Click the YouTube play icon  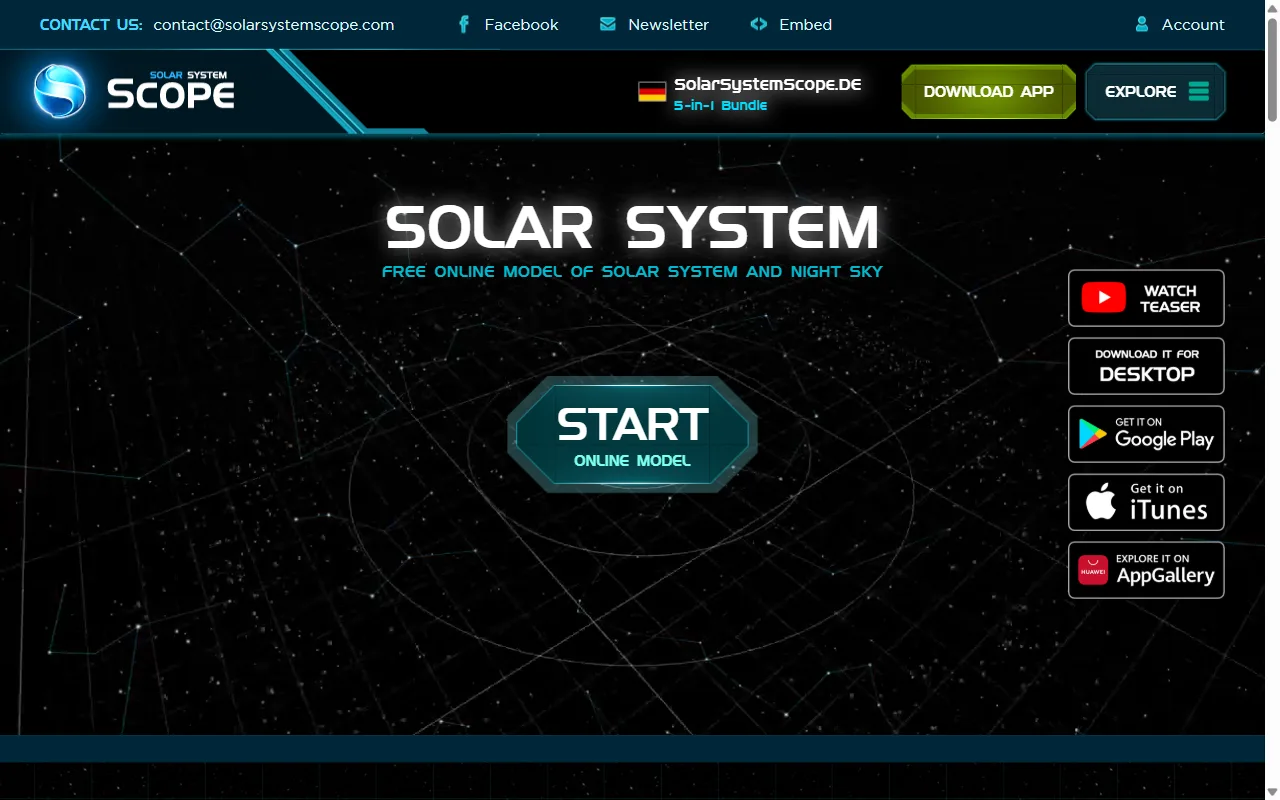pyautogui.click(x=1103, y=298)
